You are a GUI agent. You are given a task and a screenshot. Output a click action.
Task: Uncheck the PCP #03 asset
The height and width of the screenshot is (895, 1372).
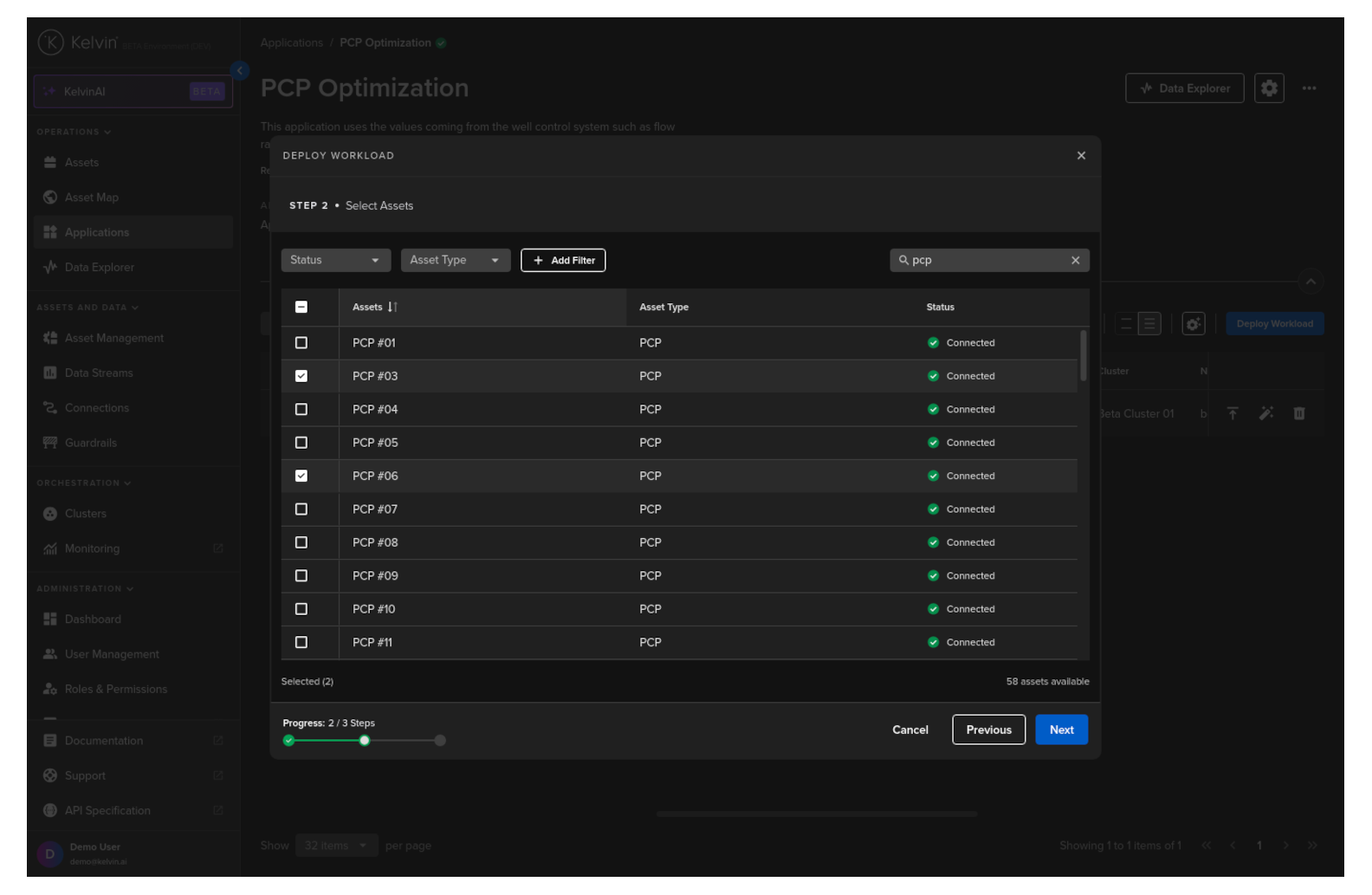[301, 376]
